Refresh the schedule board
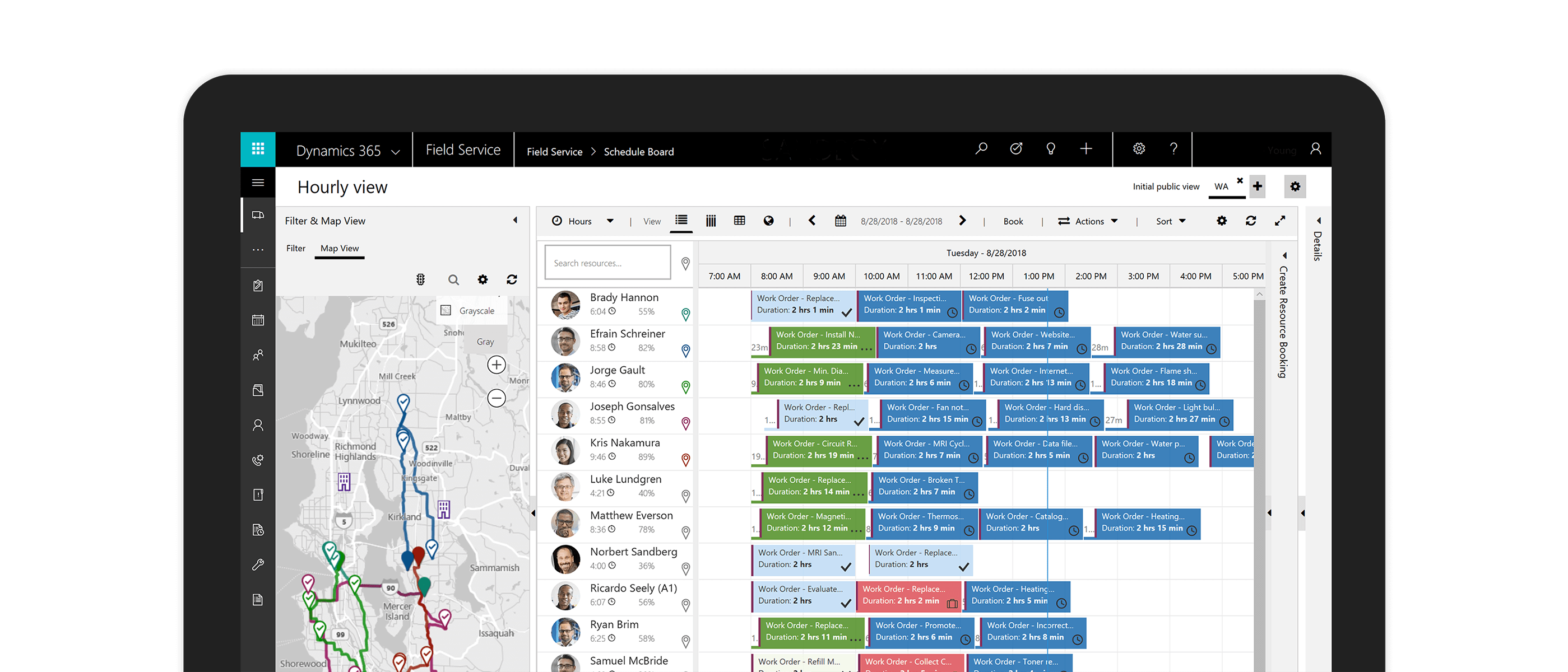The height and width of the screenshot is (672, 1568). [x=1251, y=221]
